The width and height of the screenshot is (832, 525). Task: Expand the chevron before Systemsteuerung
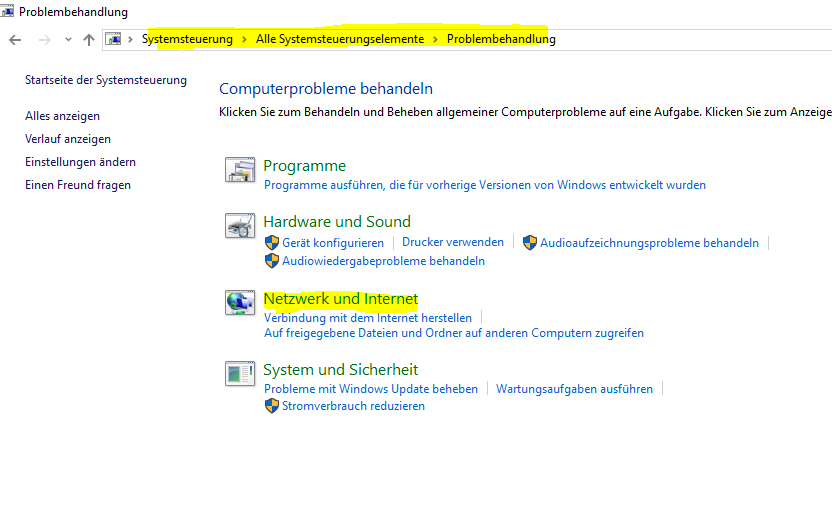130,39
